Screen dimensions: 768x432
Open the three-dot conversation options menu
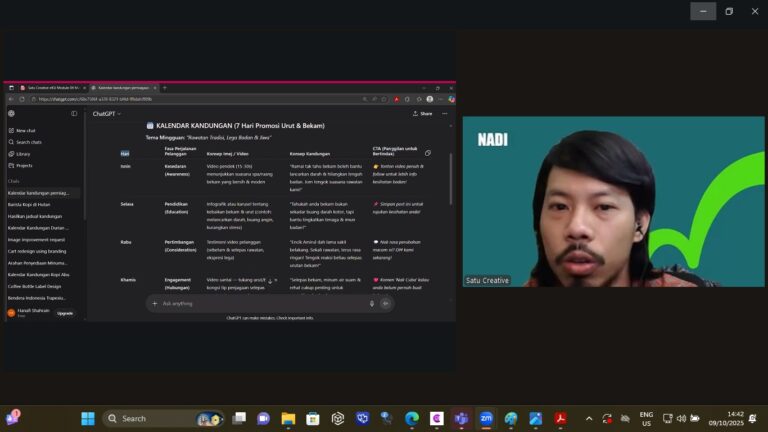445,114
